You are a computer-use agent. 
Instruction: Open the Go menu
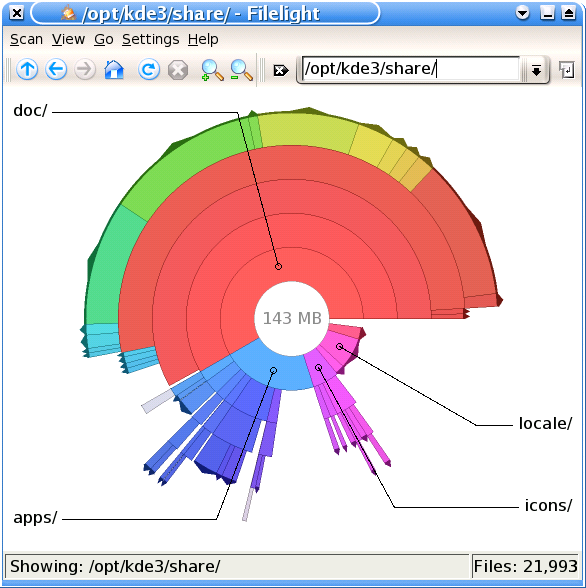point(103,39)
